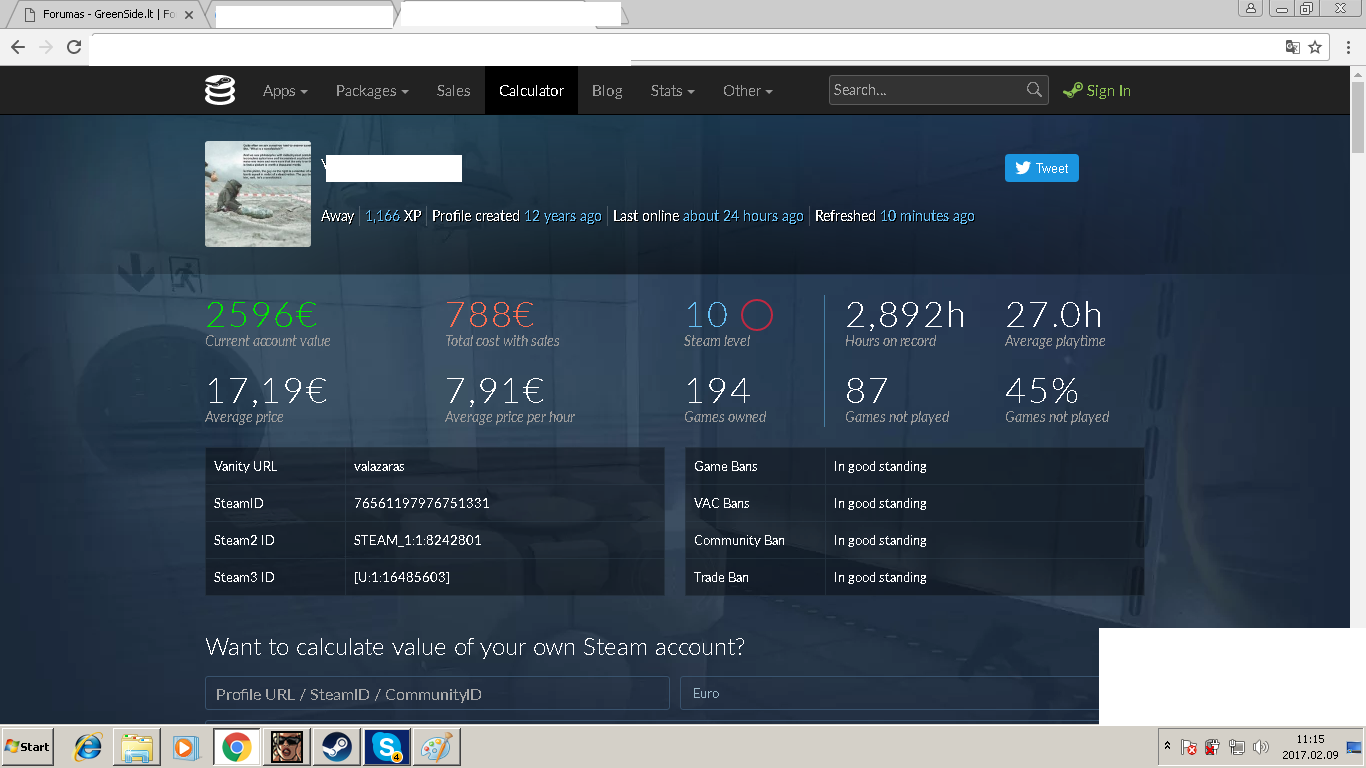Click the Tweet button
Screen dimensions: 1366x768
(1041, 168)
